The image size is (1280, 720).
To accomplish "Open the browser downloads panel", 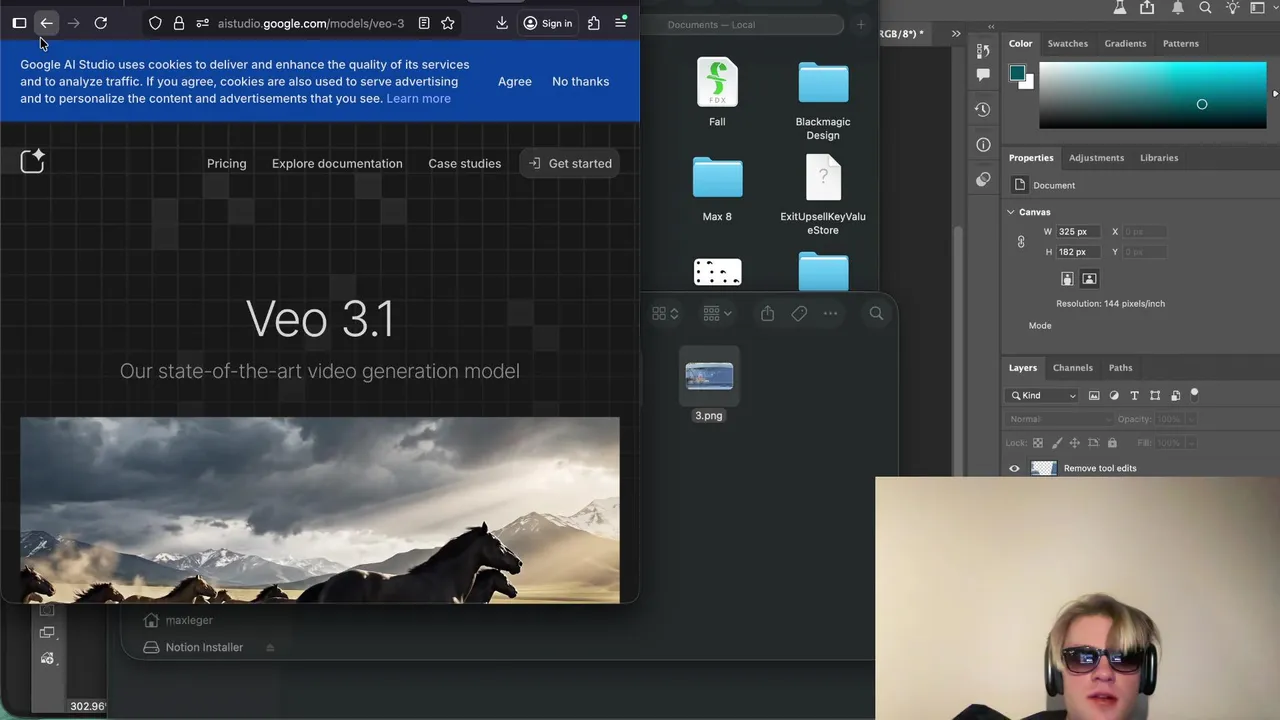I will click(502, 23).
